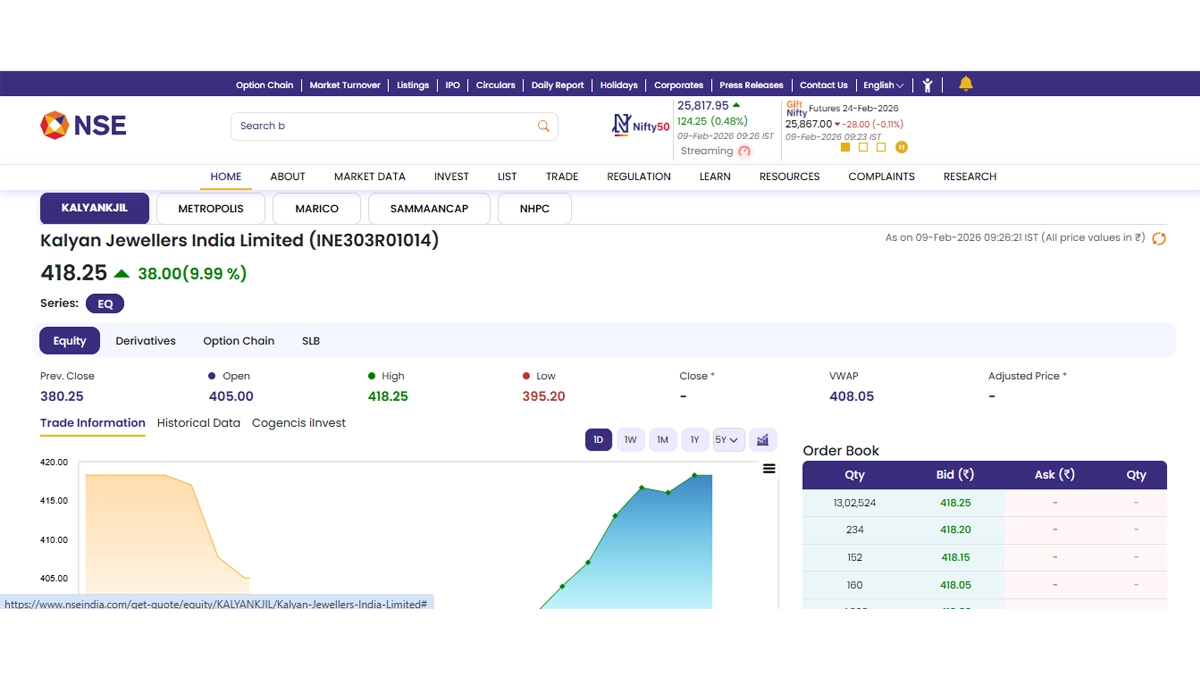Select the second ticker carousel indicator
1200x675 pixels.
click(x=863, y=147)
